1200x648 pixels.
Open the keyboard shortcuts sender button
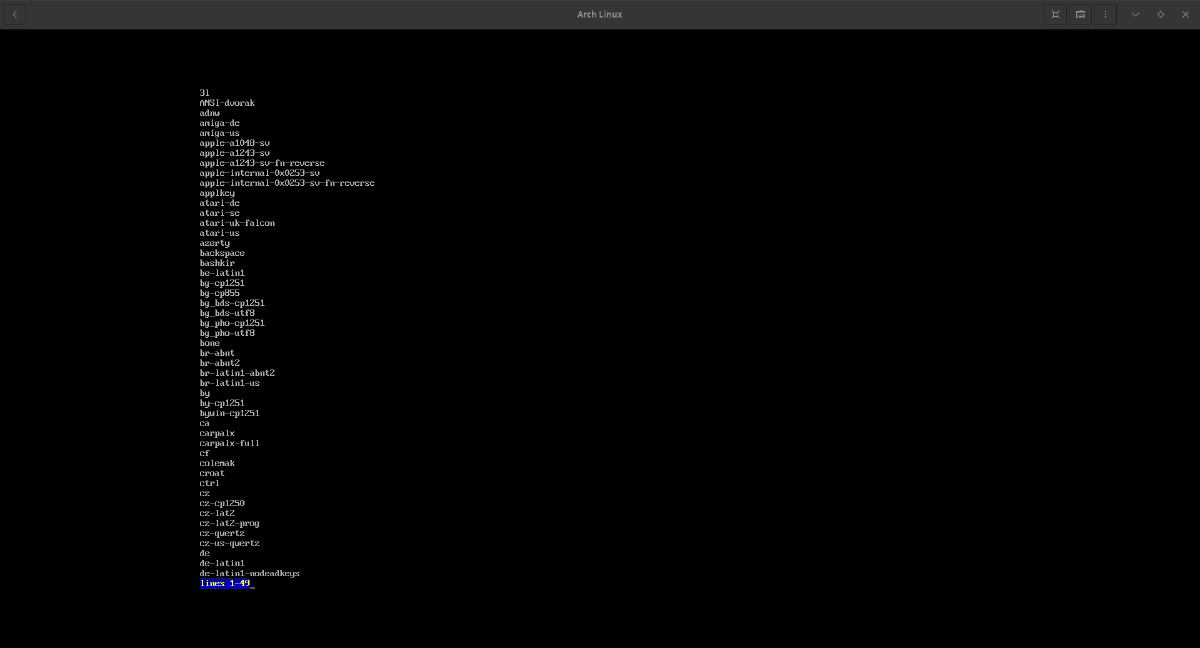1080,14
